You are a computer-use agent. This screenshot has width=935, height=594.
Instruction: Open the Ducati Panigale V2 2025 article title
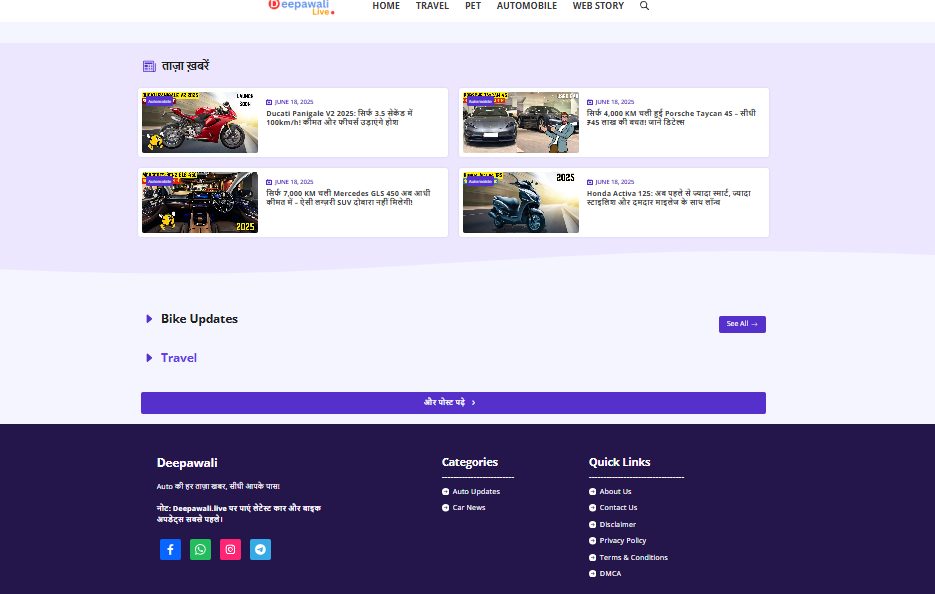point(339,117)
